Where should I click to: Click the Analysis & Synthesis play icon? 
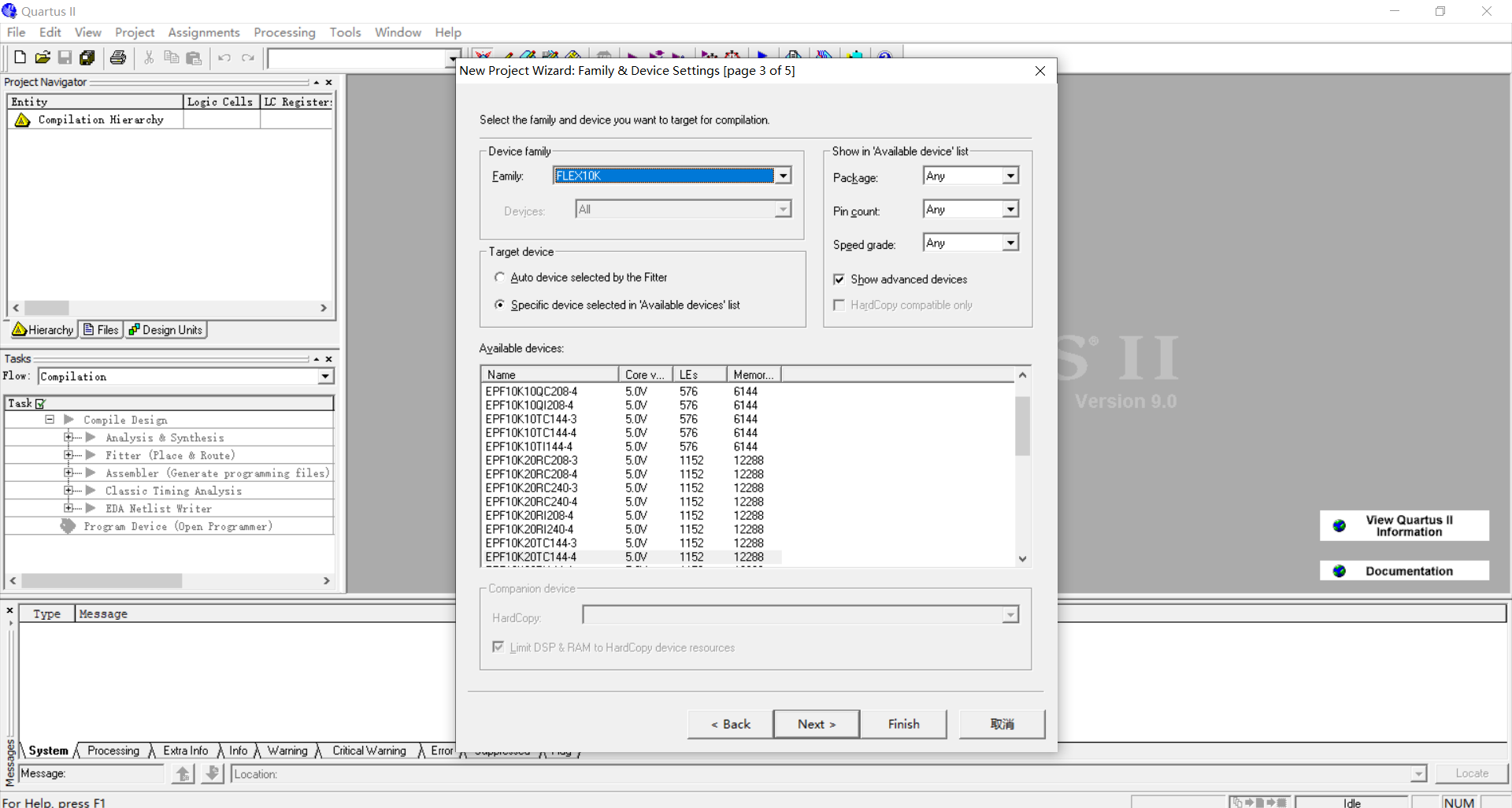pos(91,437)
